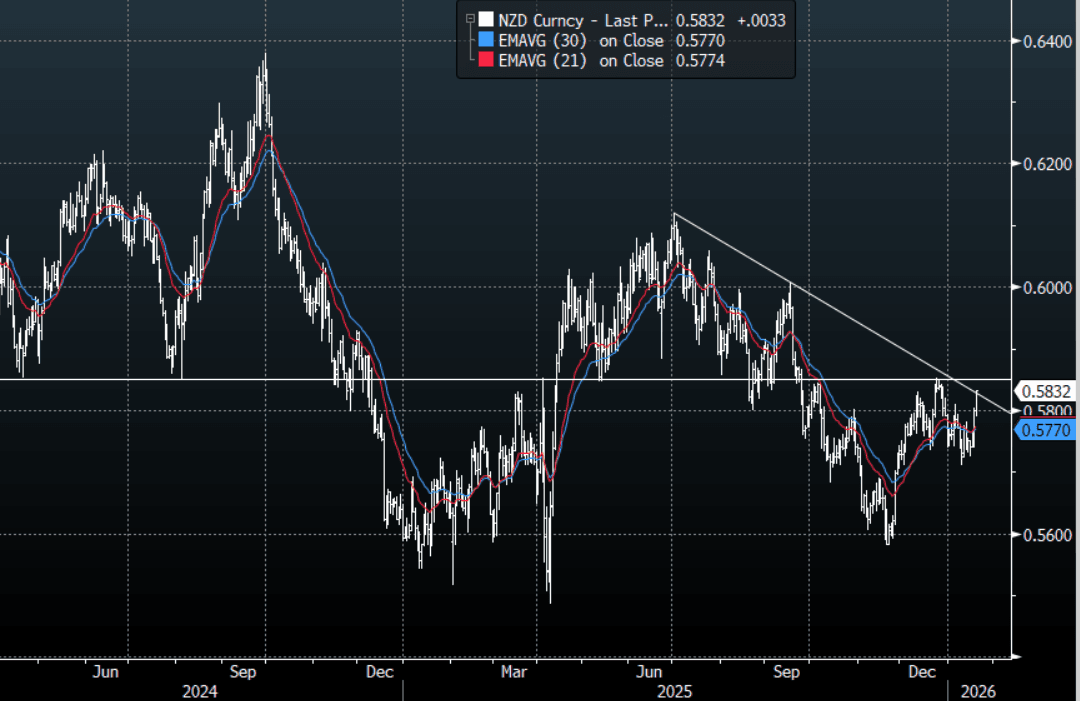Screen dimensions: 1080x701
Task: Click the 2025 year label on time axis
Action: [675, 691]
